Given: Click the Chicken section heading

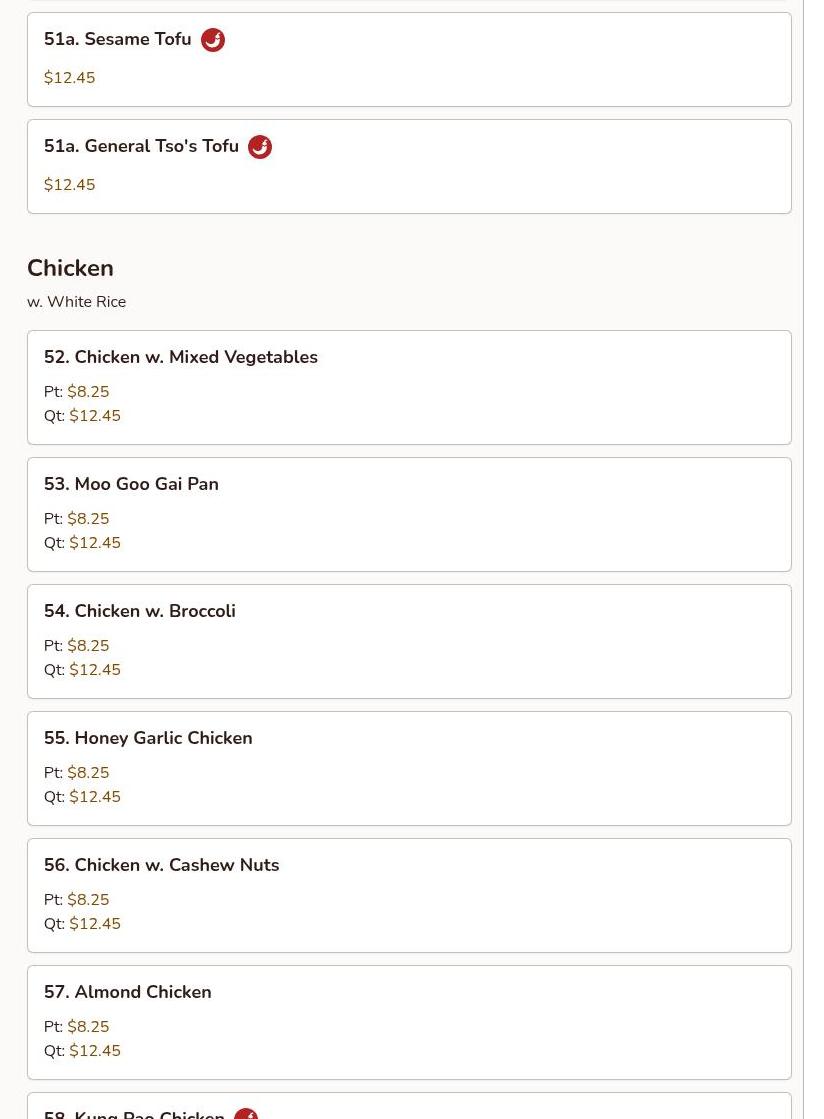Looking at the screenshot, I should [x=70, y=268].
